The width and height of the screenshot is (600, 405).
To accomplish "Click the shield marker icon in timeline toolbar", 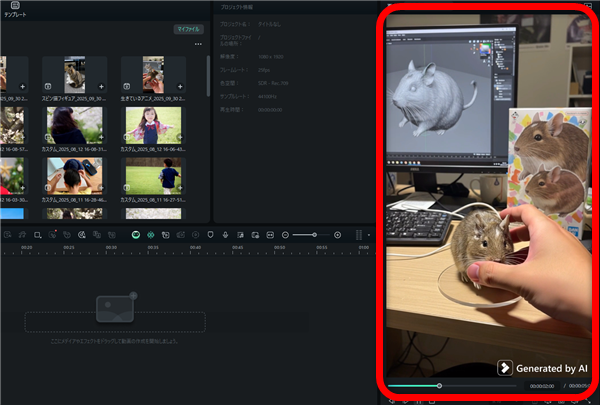I will tap(211, 234).
